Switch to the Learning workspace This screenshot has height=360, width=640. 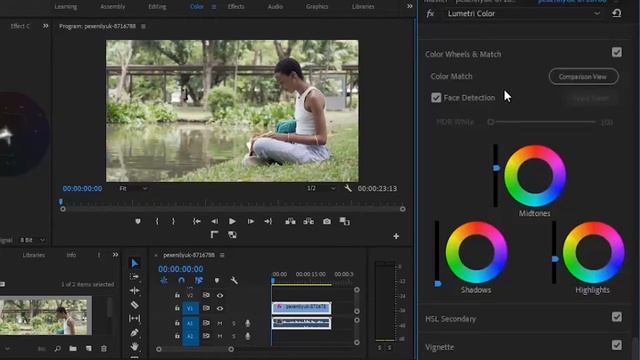pos(66,7)
